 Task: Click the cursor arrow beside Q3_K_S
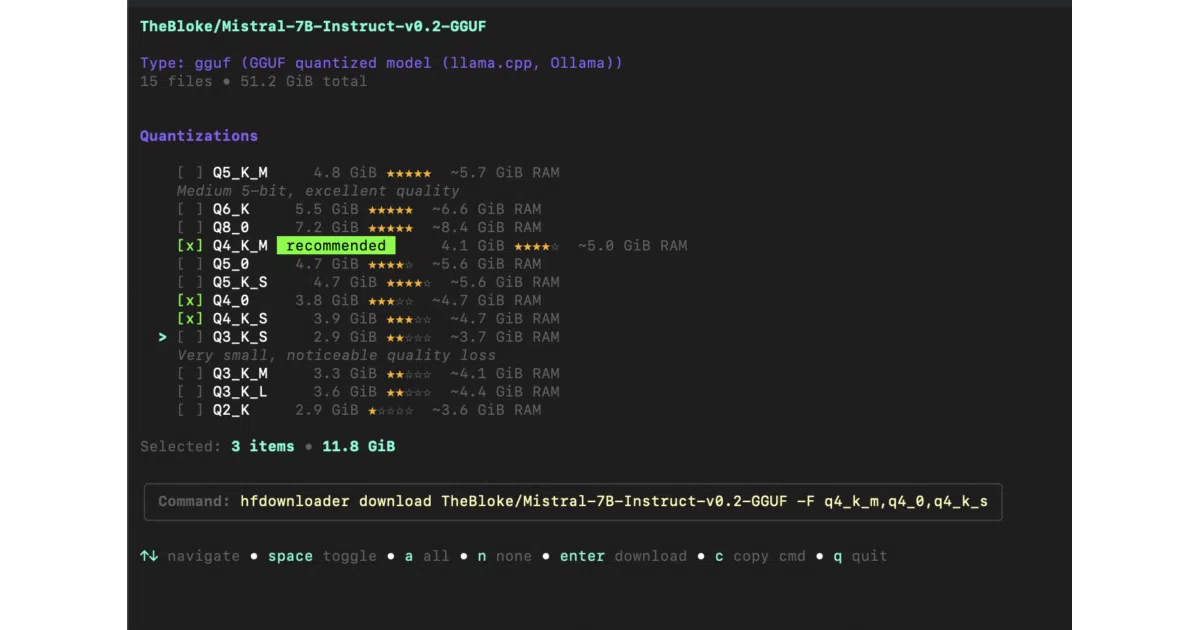163,337
